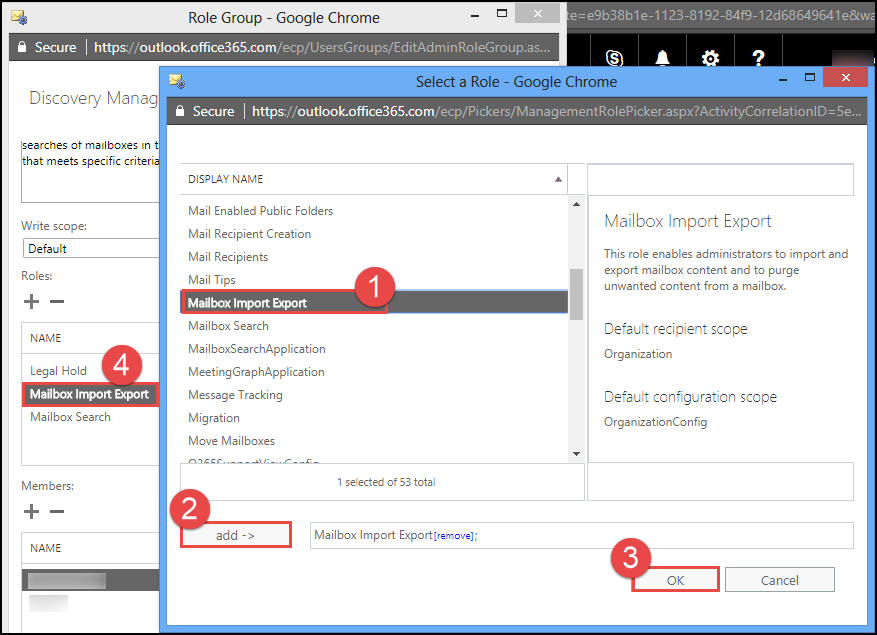Click the Select a Role window address bar URL
The width and height of the screenshot is (877, 635).
tap(556, 111)
